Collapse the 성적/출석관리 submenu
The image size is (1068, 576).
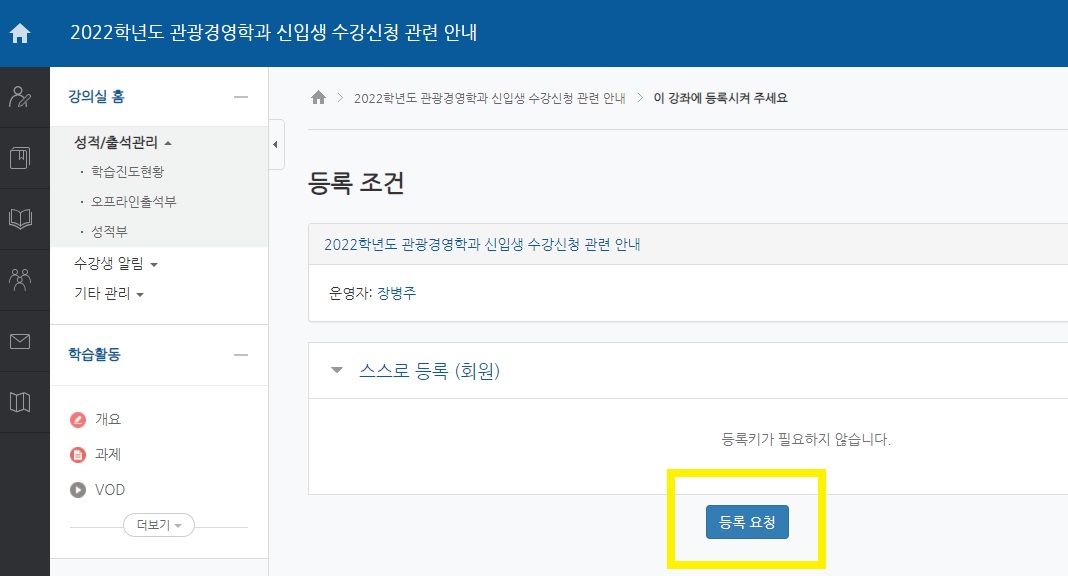[x=123, y=142]
